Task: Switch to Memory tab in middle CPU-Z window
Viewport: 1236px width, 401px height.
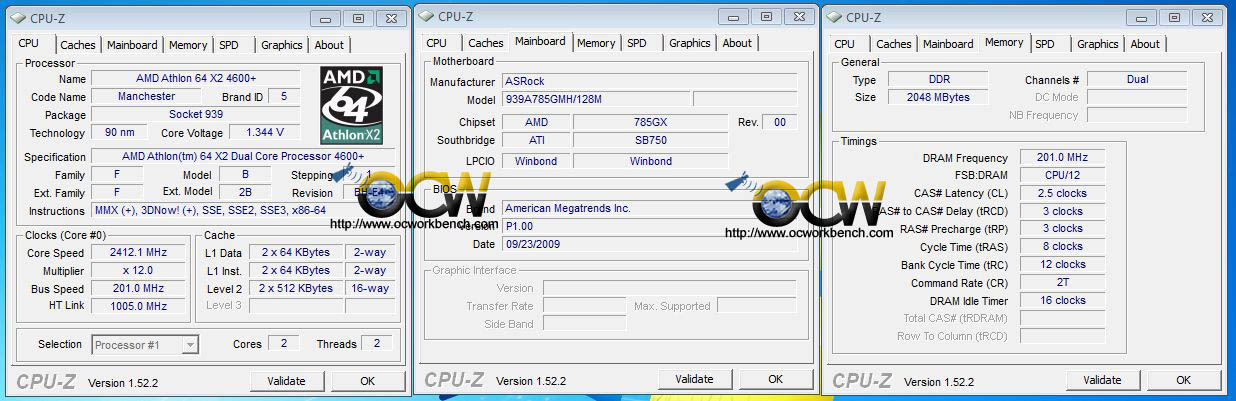Action: 596,43
